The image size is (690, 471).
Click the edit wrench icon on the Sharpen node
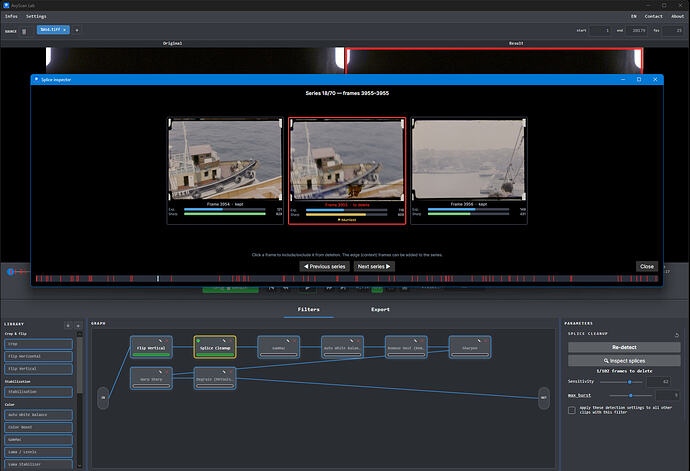pos(479,341)
